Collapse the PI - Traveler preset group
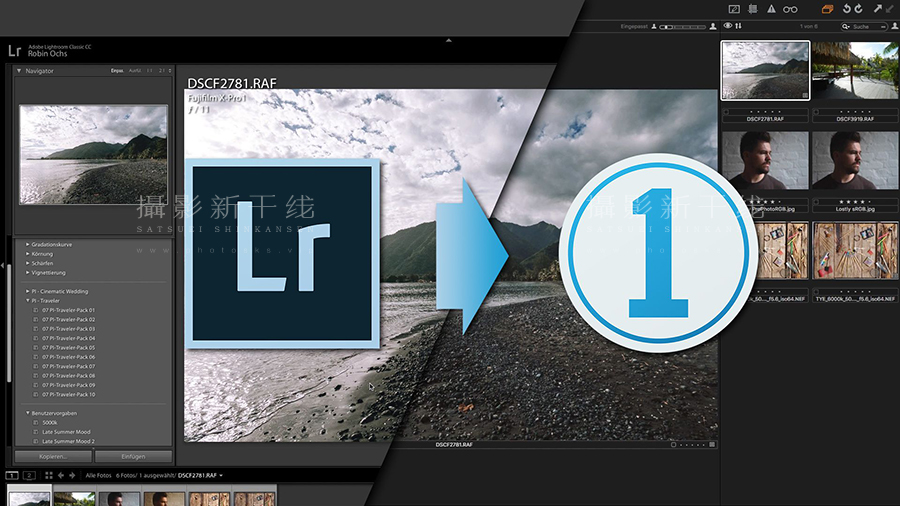Screen dimensions: 900x506 point(27,301)
